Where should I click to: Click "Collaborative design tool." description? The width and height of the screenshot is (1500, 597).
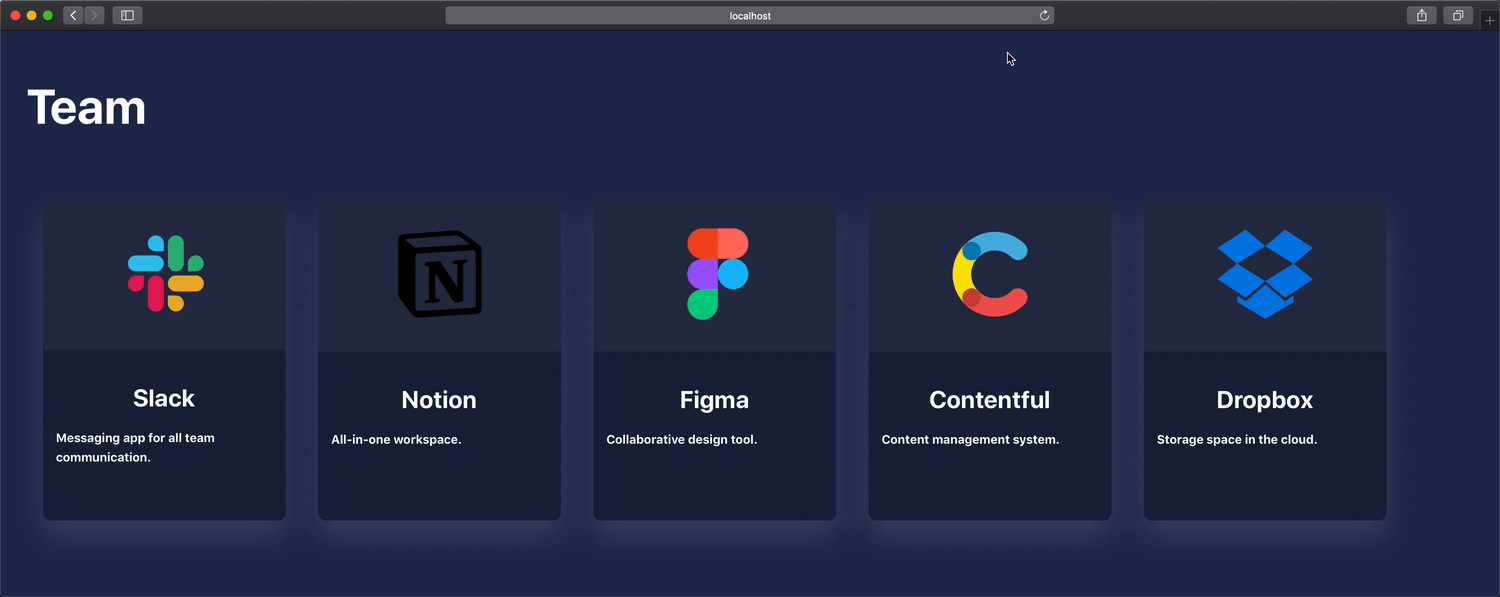click(682, 440)
